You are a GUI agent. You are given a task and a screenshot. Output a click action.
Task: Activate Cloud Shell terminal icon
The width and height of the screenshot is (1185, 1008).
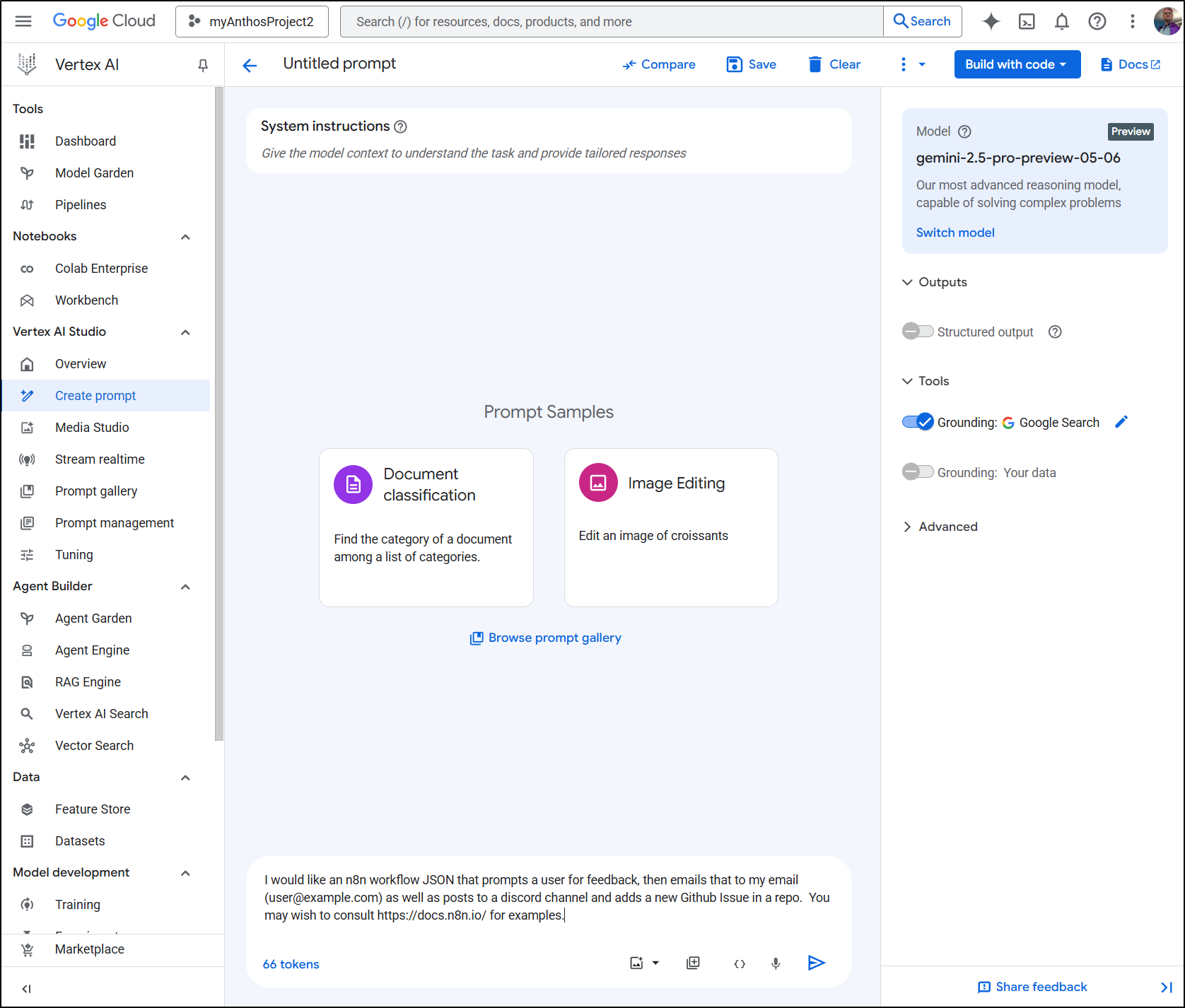click(x=1027, y=21)
